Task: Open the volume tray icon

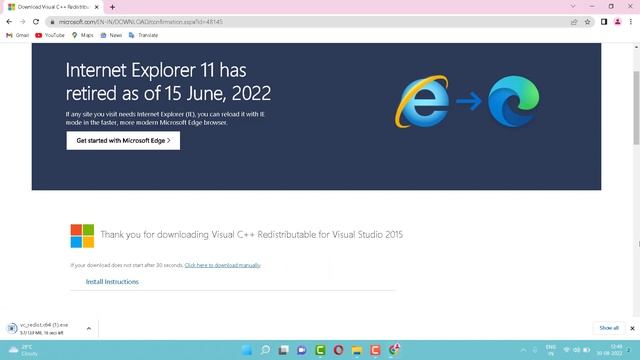Action: [x=576, y=350]
